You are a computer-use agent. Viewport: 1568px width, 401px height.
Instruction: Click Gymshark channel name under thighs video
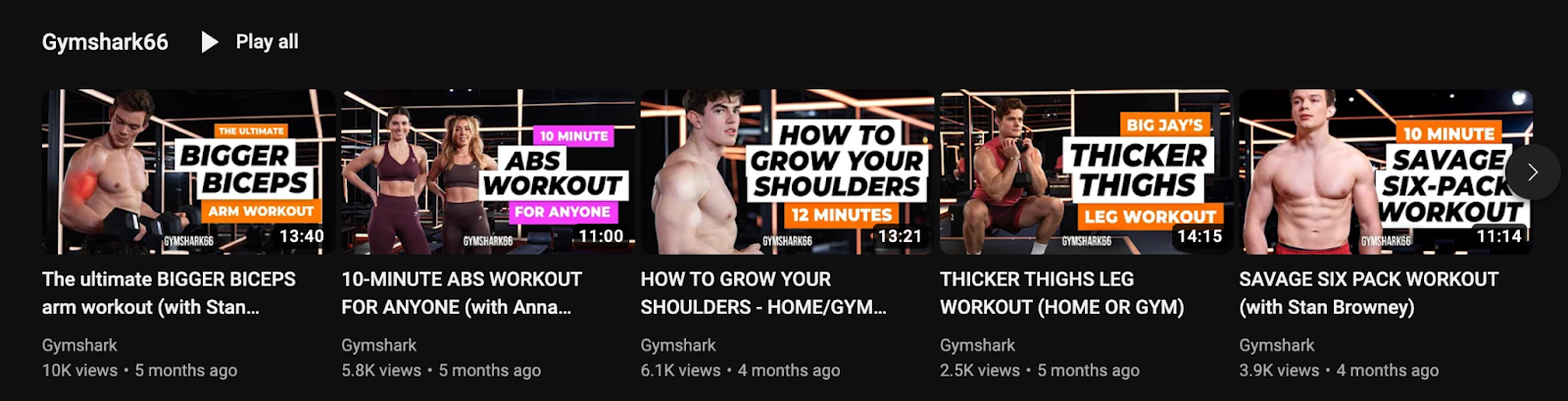click(x=977, y=345)
